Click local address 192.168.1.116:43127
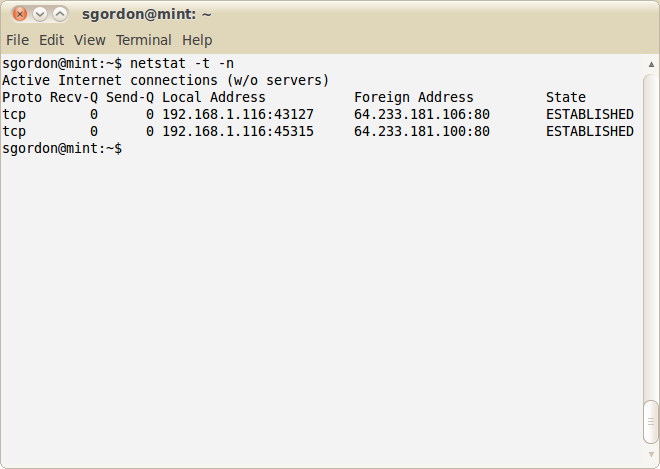 (x=238, y=115)
